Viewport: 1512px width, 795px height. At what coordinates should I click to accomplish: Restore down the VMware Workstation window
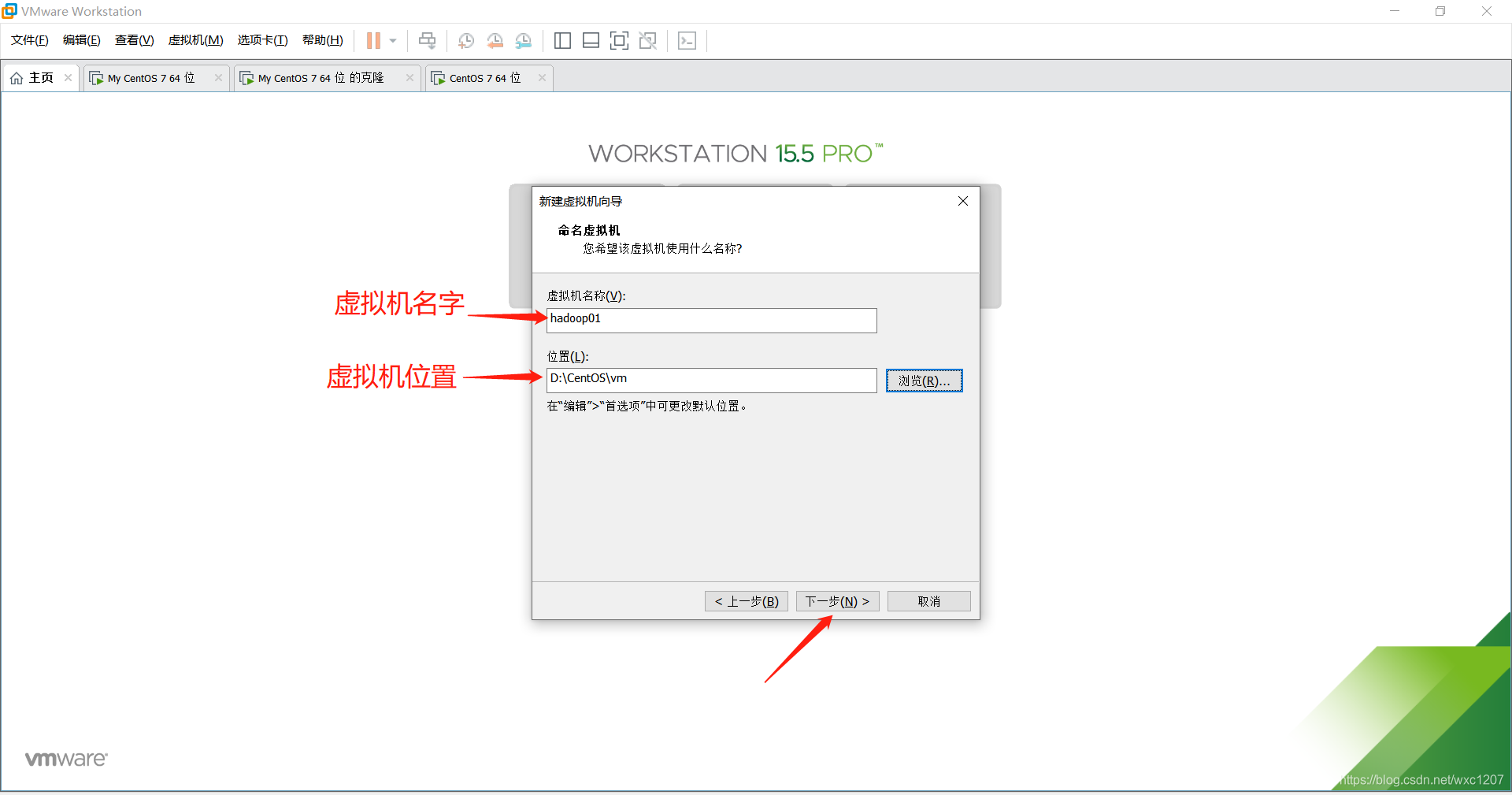point(1440,11)
